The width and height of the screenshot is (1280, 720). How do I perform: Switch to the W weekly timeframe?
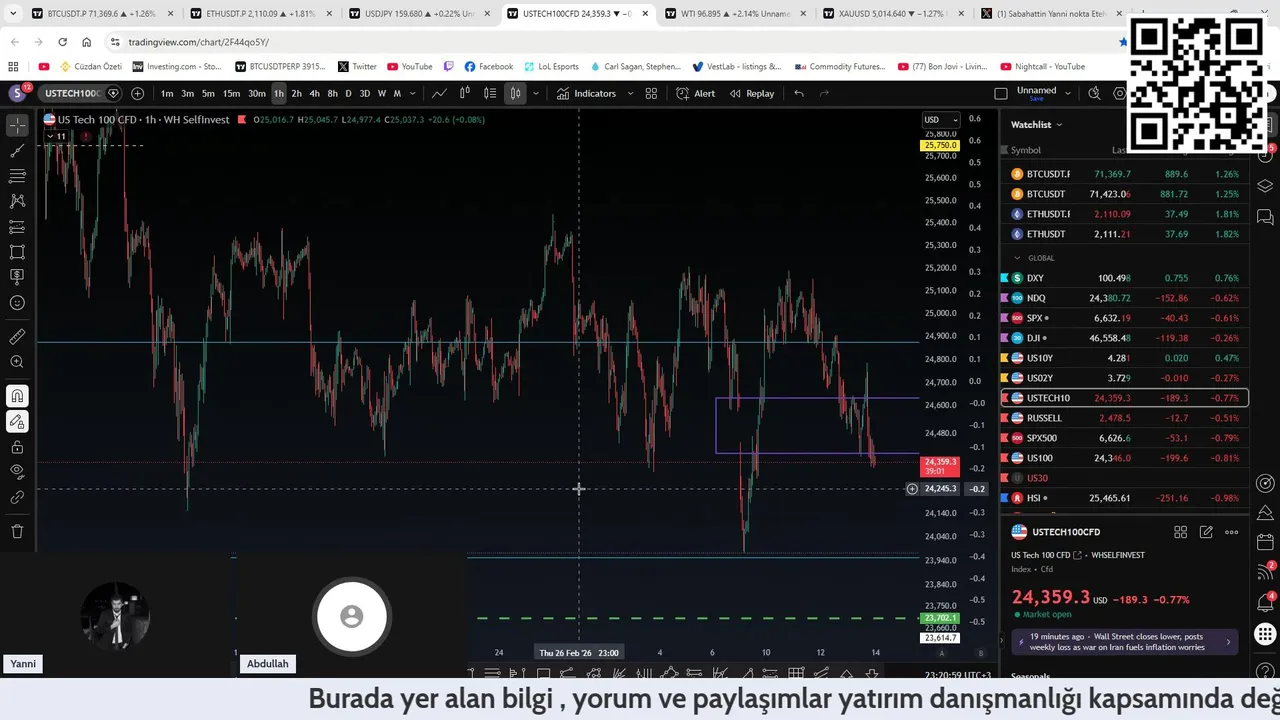(381, 93)
